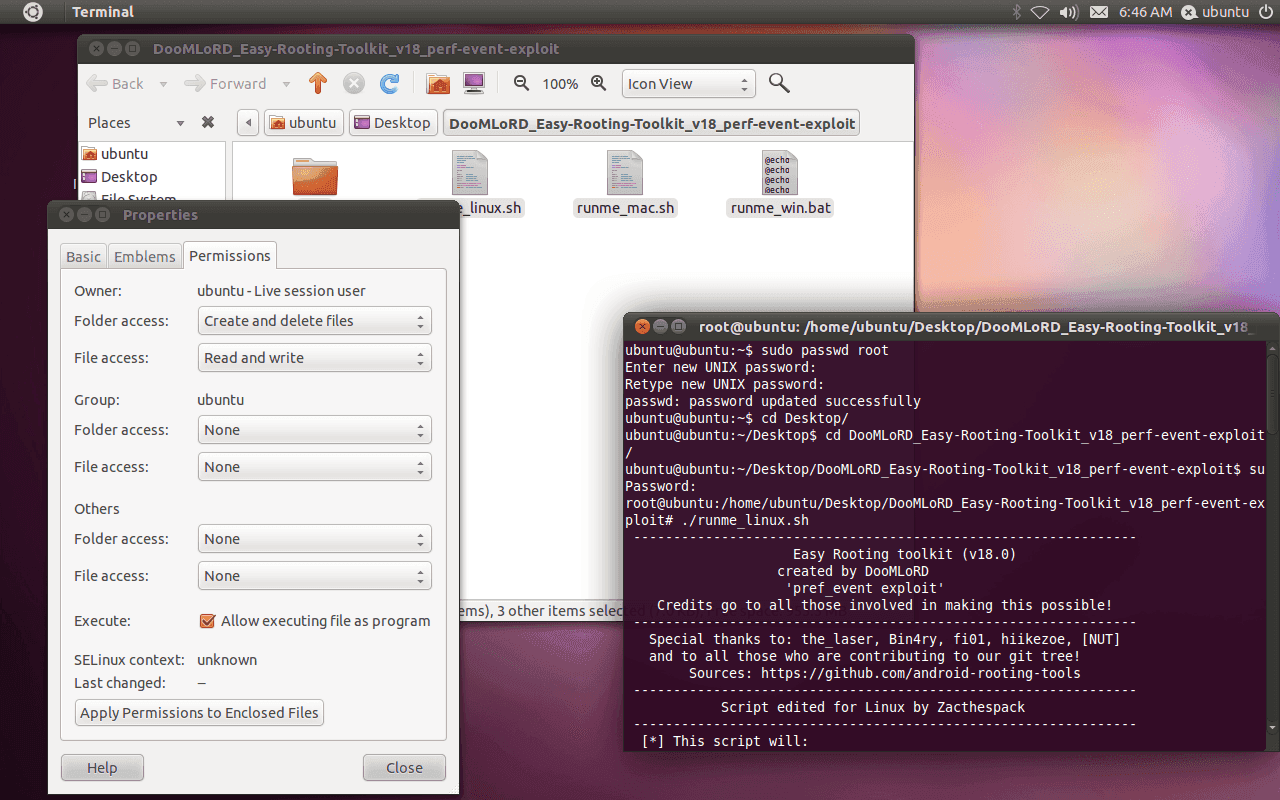Expand the Places sidebar selector dropdown
1280x800 pixels.
(x=180, y=123)
